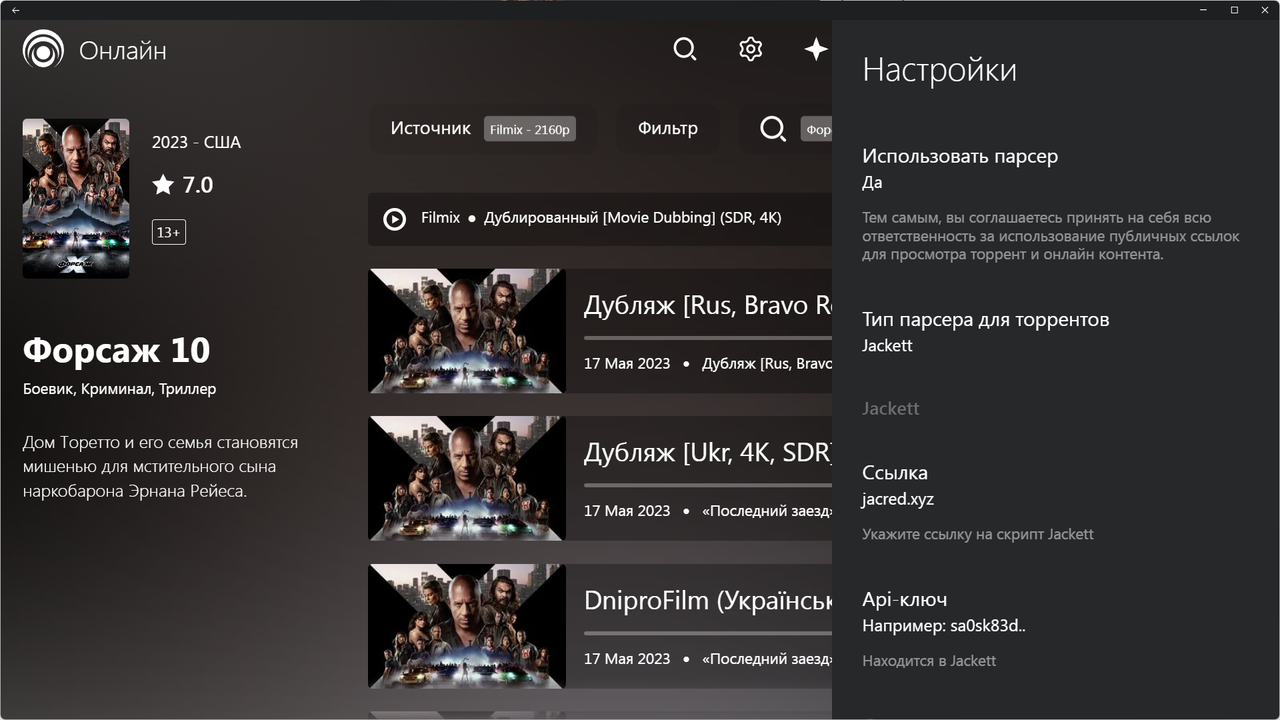The image size is (1280, 720).
Task: Click the Форсаж 10 poster thumbnail
Action: coord(76,198)
